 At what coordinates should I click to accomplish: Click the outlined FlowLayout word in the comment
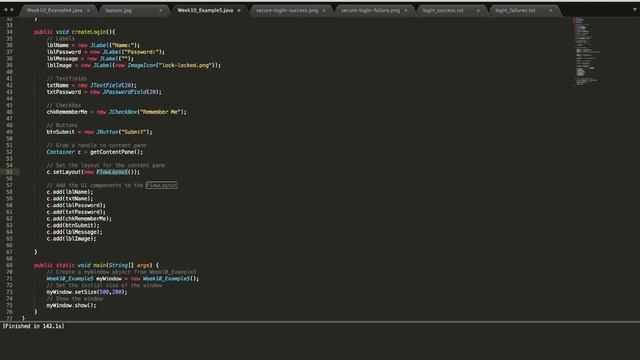pyautogui.click(x=161, y=185)
